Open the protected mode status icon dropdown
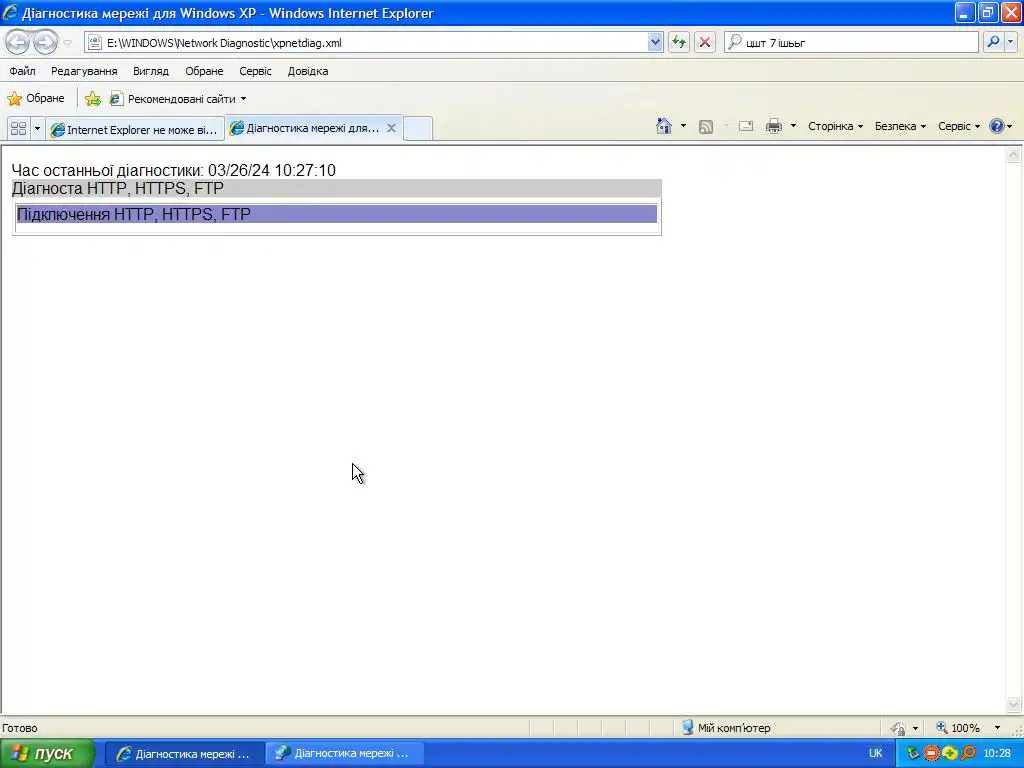The height and width of the screenshot is (768, 1024). pos(904,728)
